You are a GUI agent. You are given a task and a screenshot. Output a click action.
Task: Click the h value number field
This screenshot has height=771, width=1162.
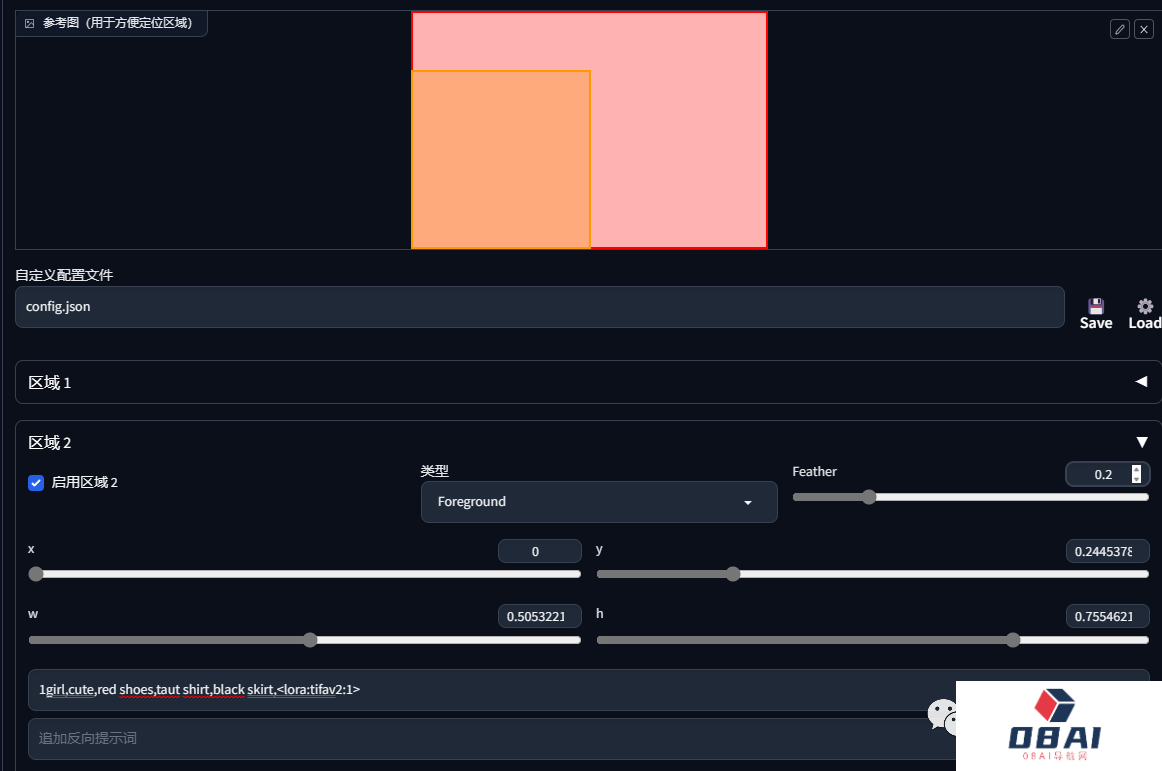click(x=1107, y=616)
